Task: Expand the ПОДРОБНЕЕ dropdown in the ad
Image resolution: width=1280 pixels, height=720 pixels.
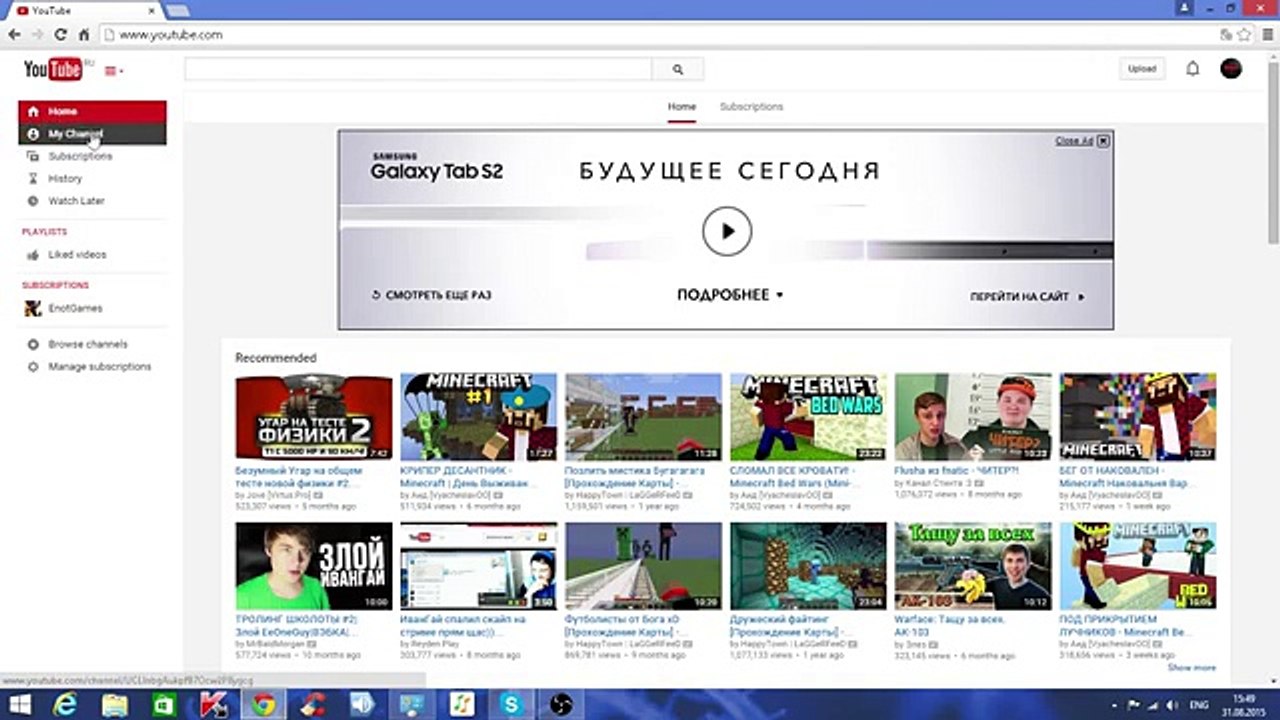Action: click(730, 295)
